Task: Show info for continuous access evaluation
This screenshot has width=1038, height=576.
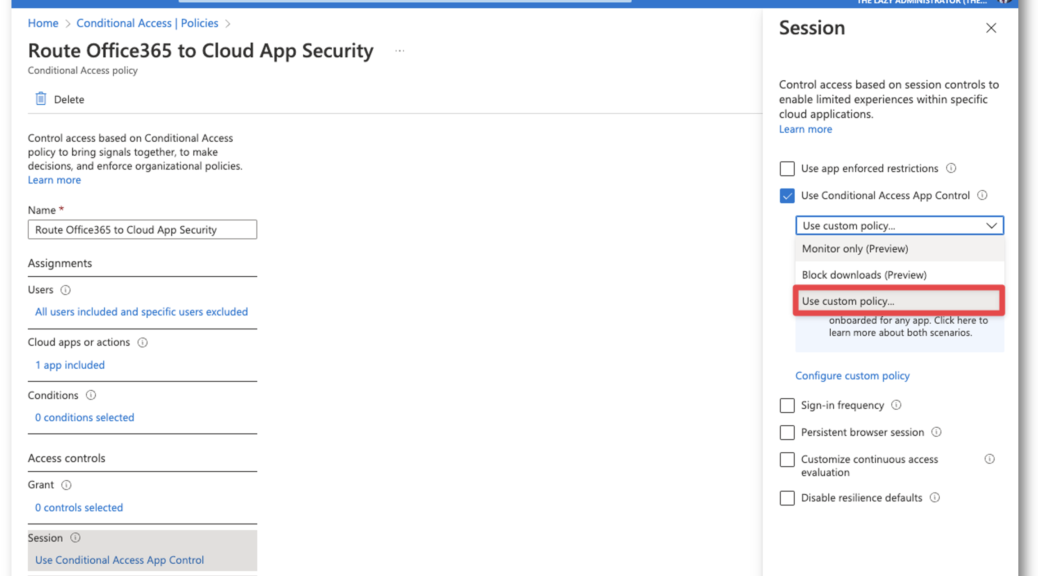Action: pos(990,459)
